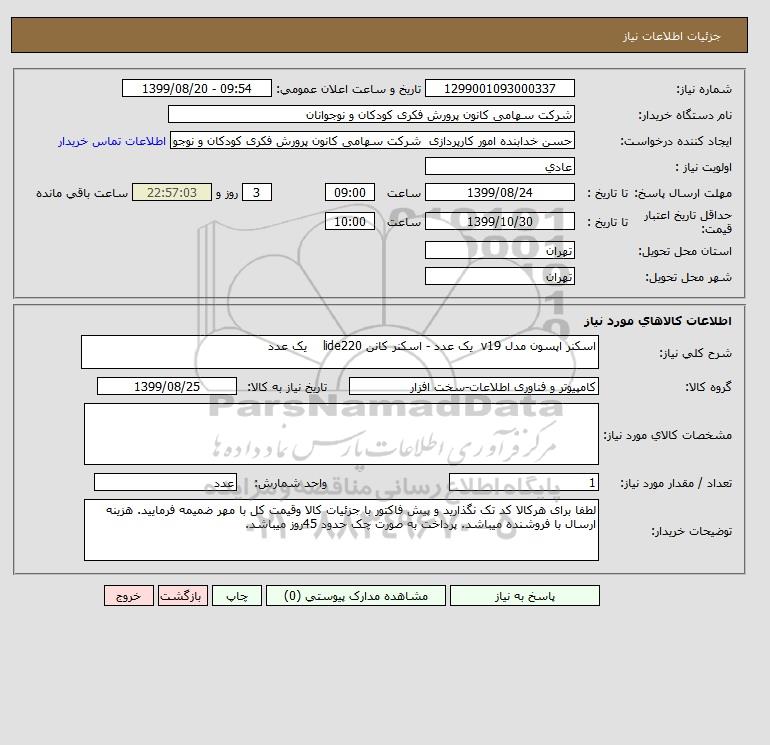Click the نام دستگاه خریدار field

(371, 114)
